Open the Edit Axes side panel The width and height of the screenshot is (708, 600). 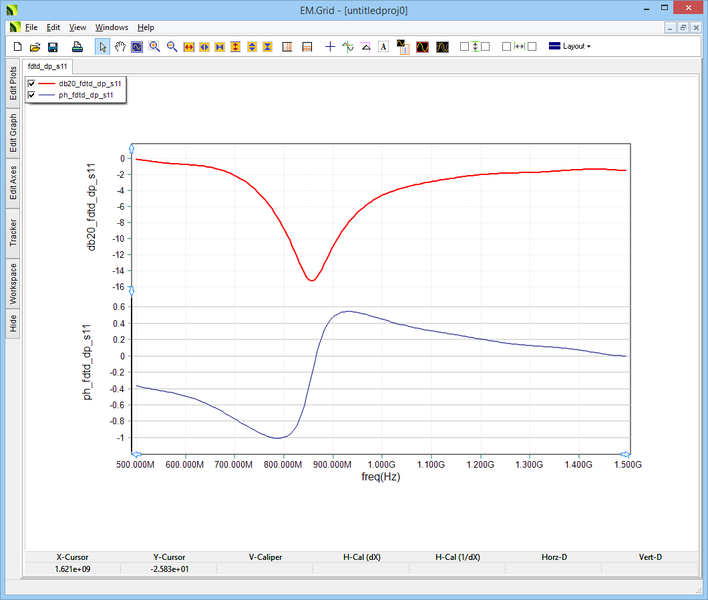pyautogui.click(x=13, y=183)
